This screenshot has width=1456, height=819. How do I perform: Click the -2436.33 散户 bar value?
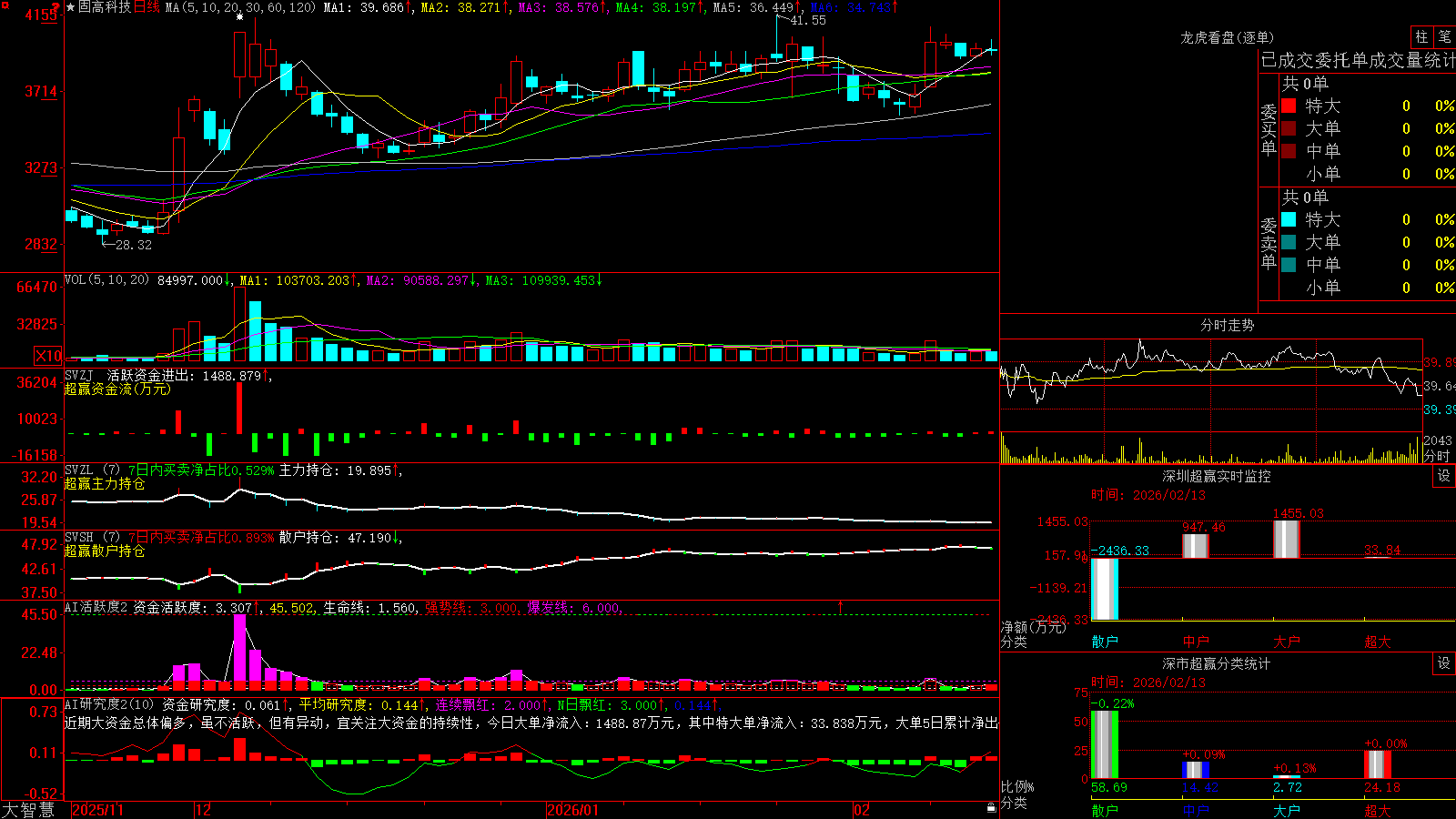1120,551
